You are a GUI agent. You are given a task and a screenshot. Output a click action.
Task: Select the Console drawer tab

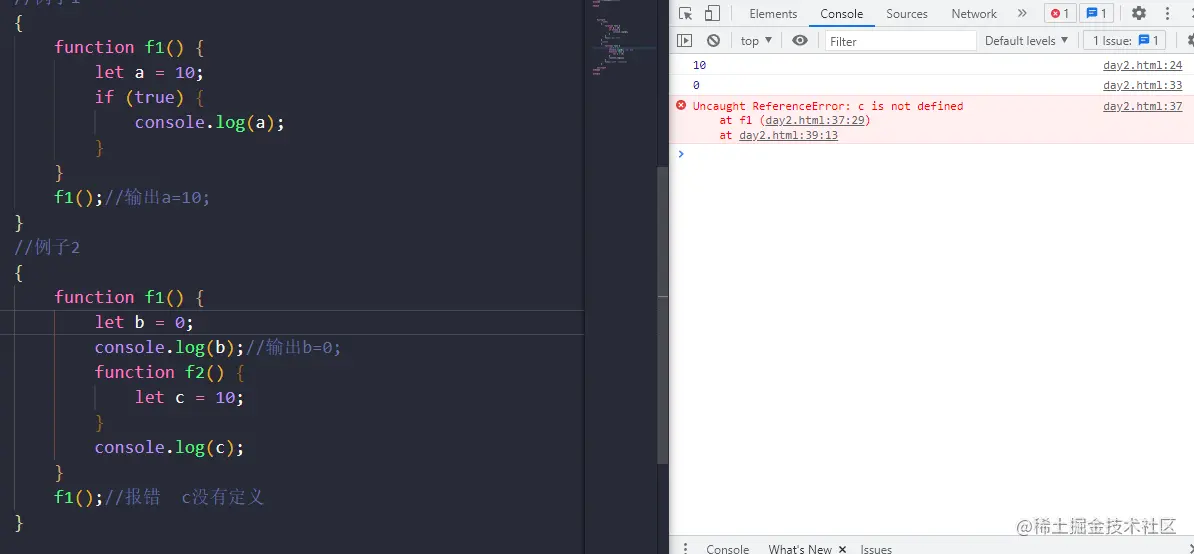pos(727,549)
